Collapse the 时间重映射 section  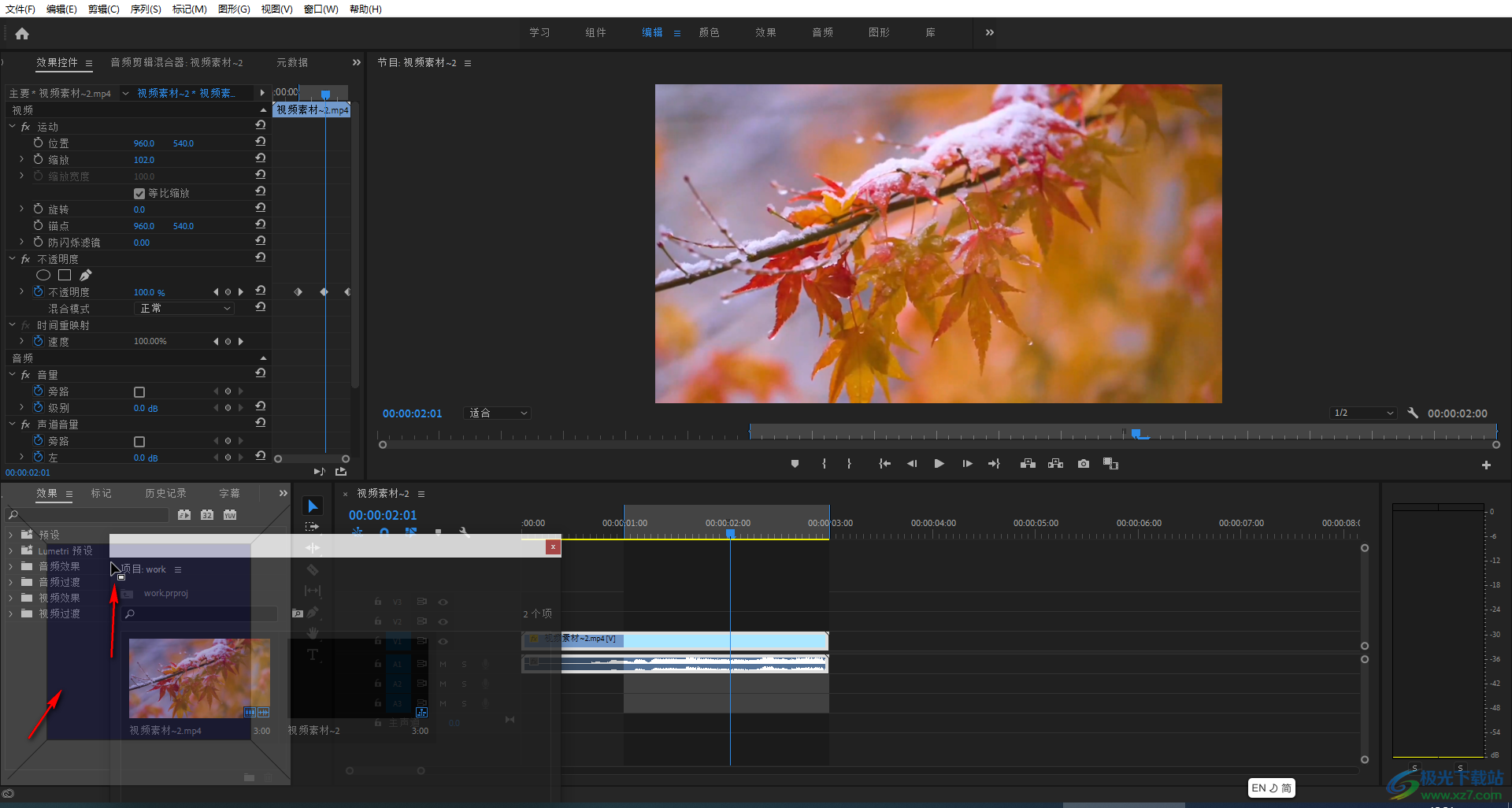click(12, 324)
